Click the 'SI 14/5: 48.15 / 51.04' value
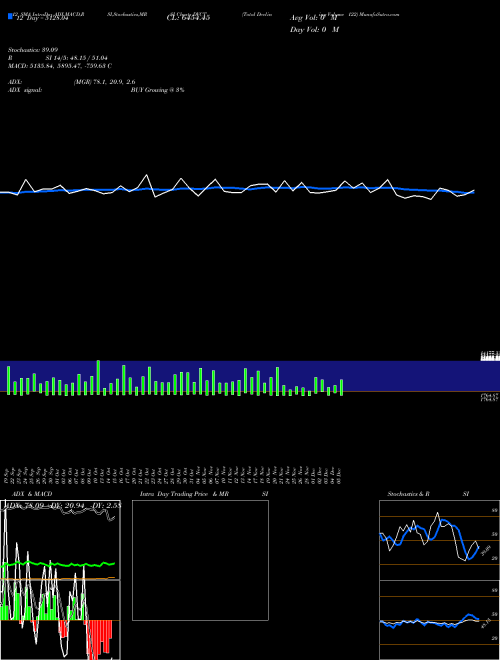 pos(77,58)
